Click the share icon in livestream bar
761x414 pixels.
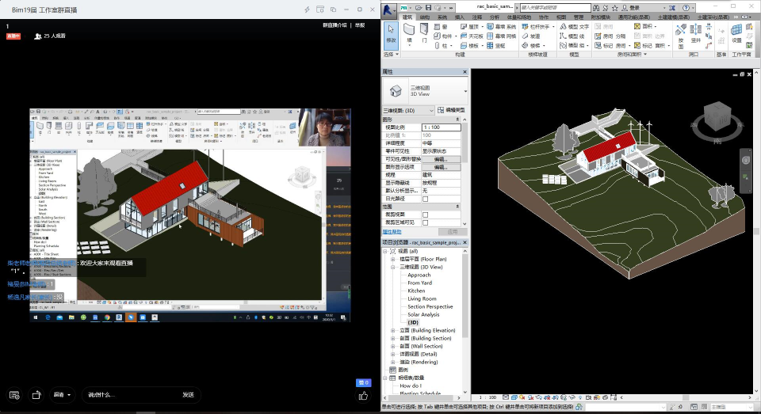[36, 395]
